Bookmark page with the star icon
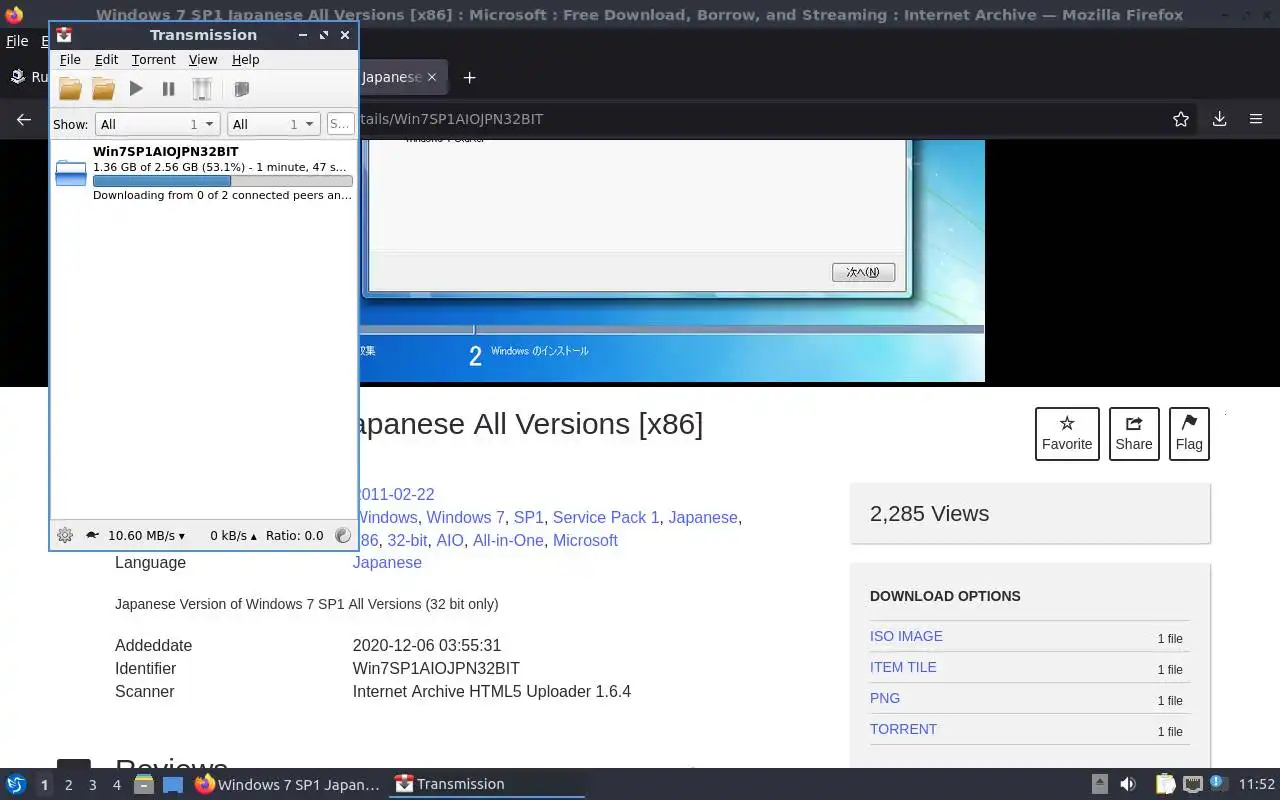Screen dimensions: 1280x800 coord(1181,119)
